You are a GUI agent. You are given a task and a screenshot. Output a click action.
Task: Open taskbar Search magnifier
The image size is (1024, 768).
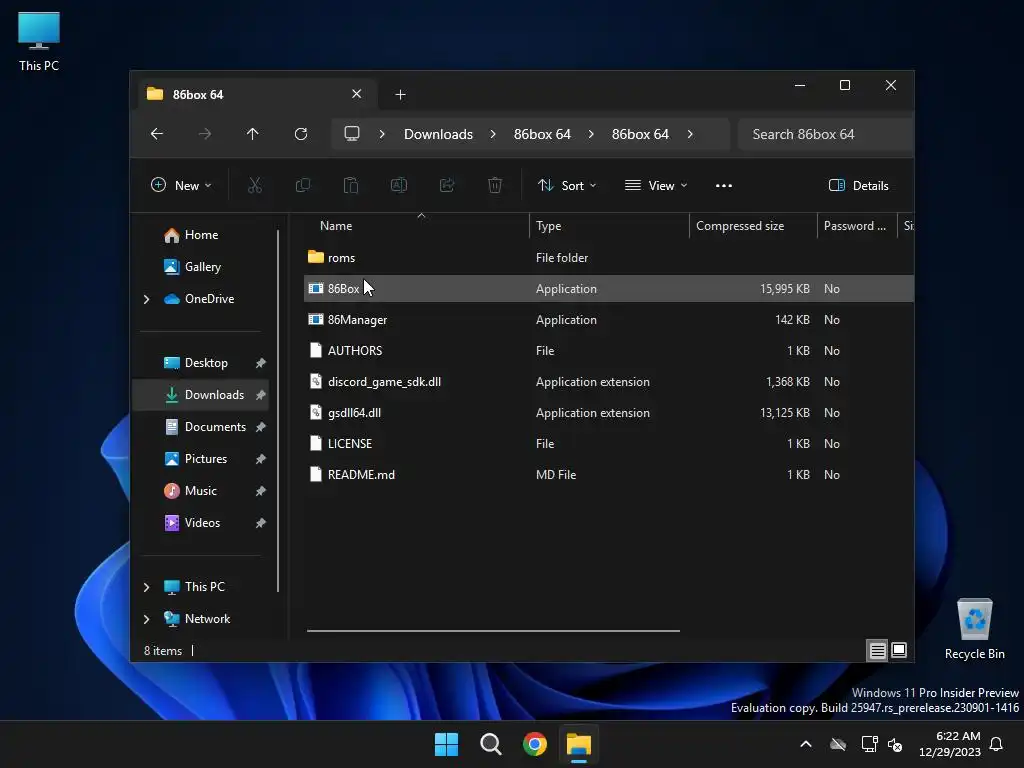[x=490, y=744]
